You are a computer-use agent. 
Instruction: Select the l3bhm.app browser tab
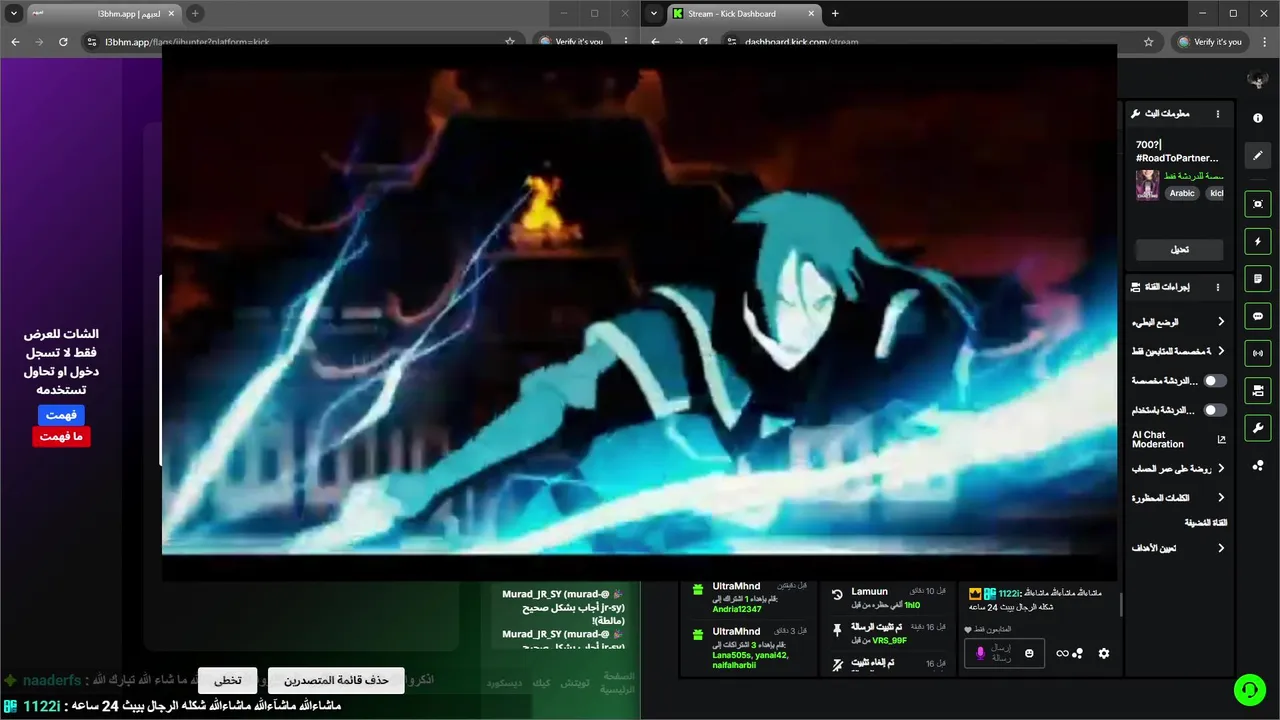[x=103, y=14]
